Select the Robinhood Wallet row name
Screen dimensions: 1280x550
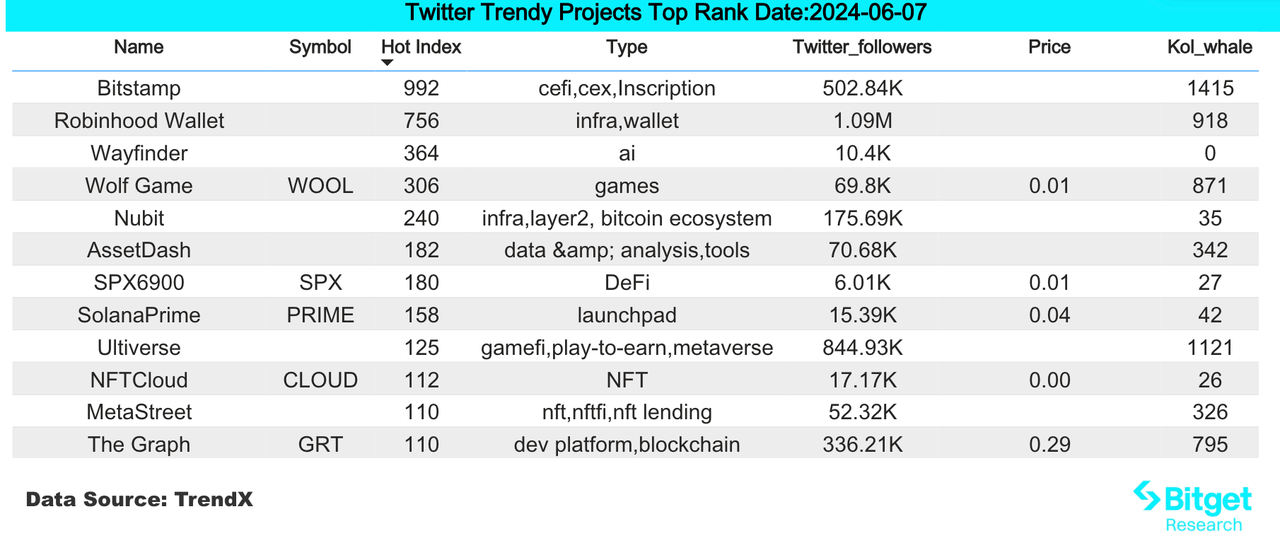(x=139, y=121)
